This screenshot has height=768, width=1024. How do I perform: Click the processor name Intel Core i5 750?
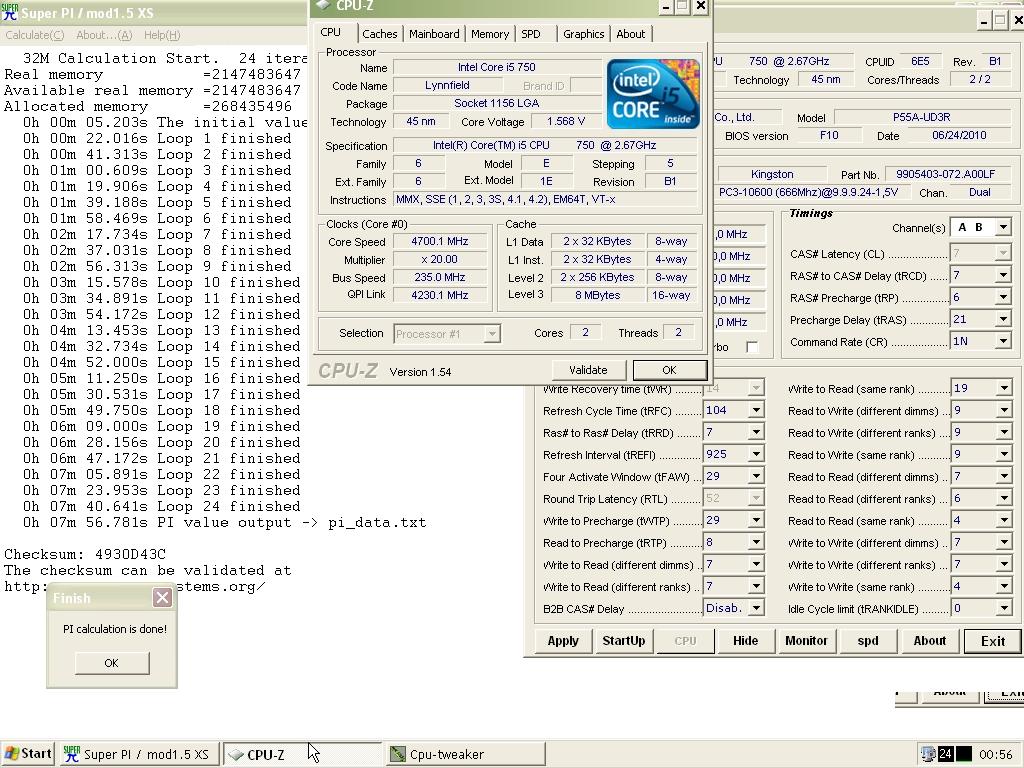point(496,67)
